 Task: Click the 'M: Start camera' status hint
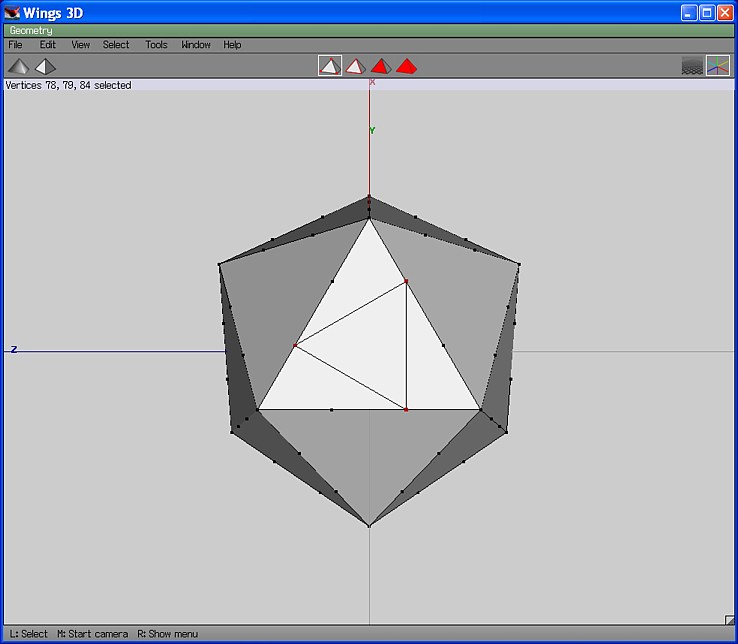tap(93, 634)
